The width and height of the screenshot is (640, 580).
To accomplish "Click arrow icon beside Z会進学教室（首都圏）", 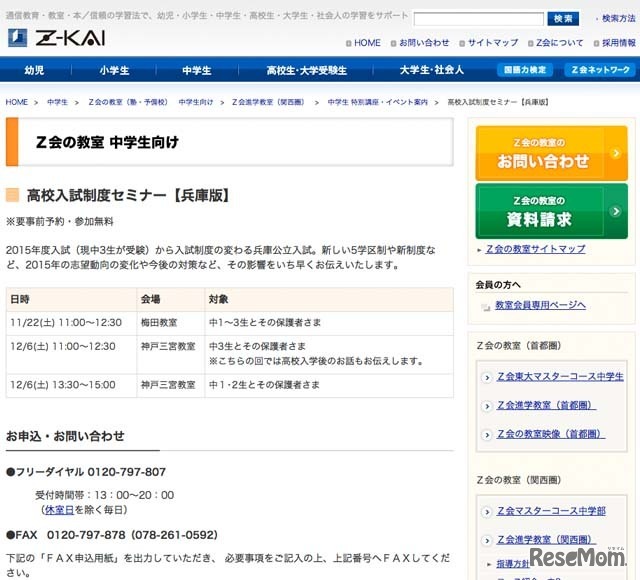I will click(x=487, y=406).
